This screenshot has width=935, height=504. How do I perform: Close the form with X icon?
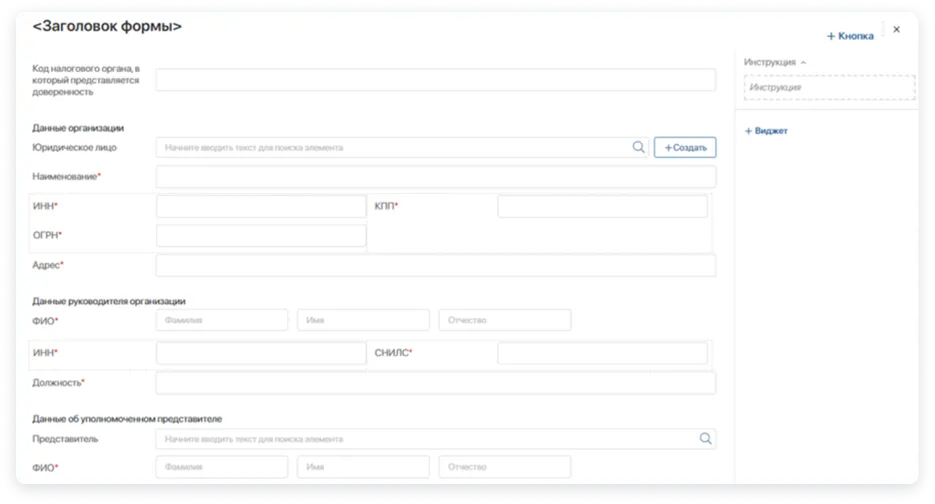pyautogui.click(x=896, y=30)
